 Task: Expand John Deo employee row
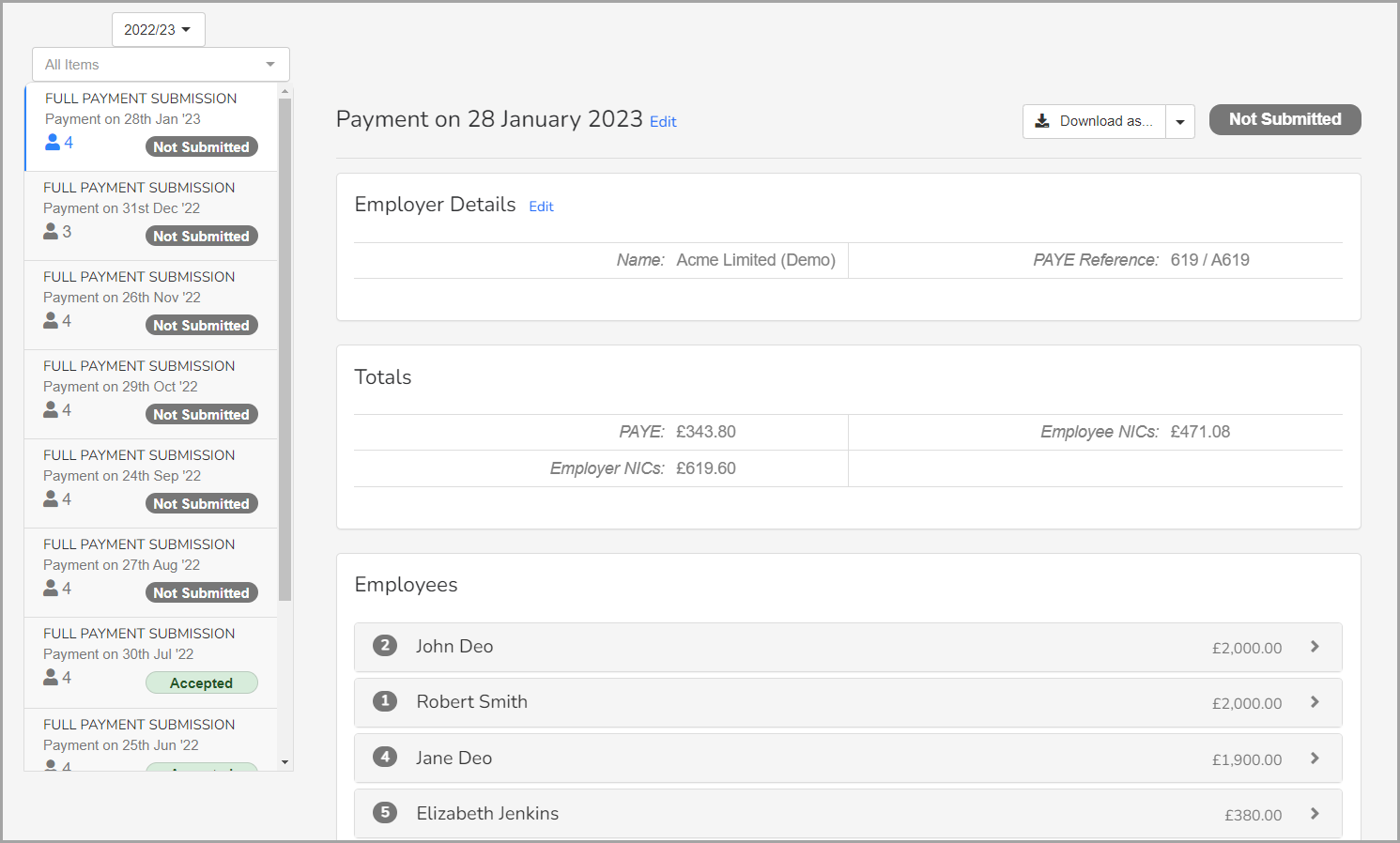pos(848,647)
